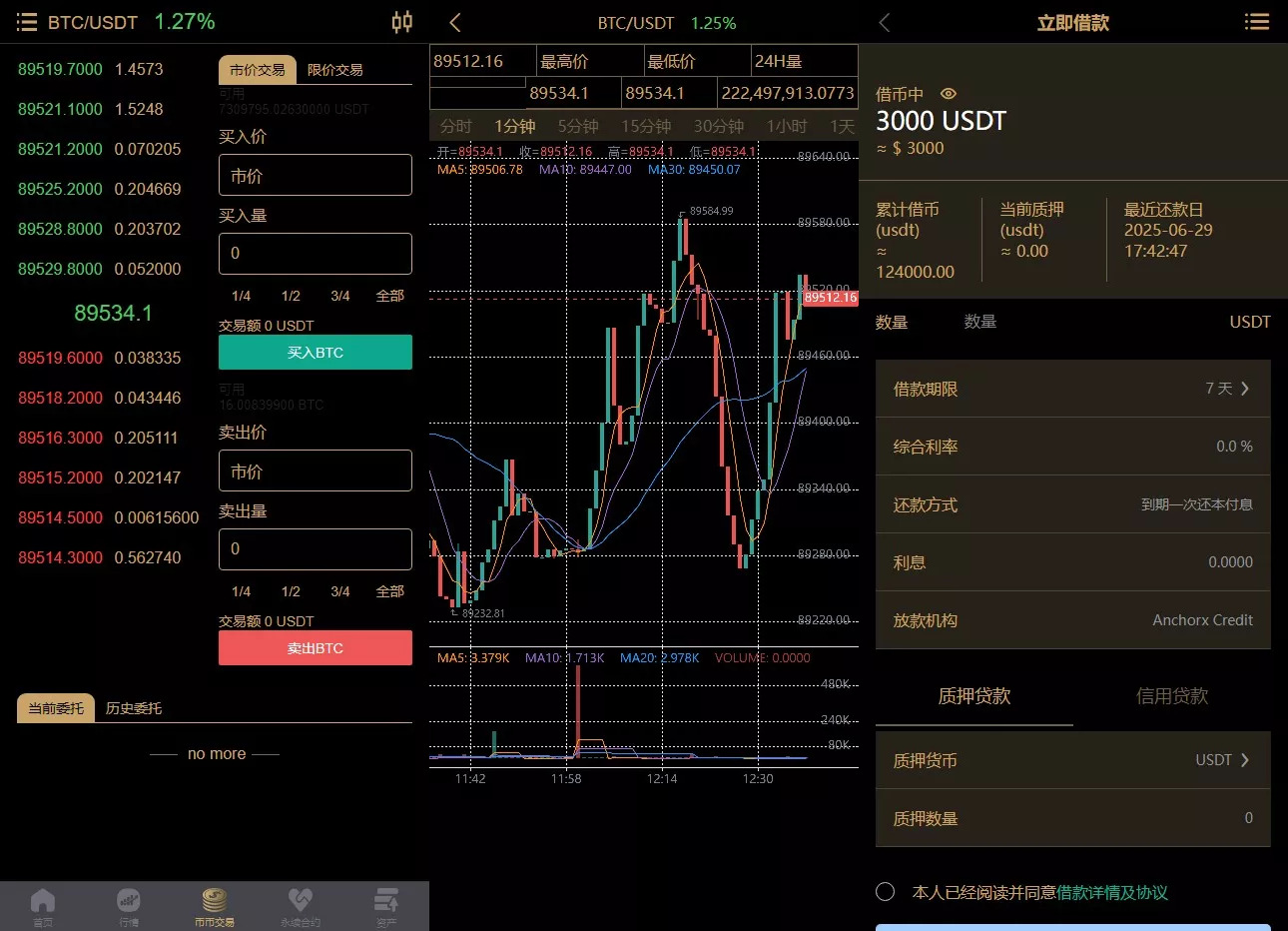Select the gold coins 币币交易 trading icon
1288x931 pixels.
214,904
